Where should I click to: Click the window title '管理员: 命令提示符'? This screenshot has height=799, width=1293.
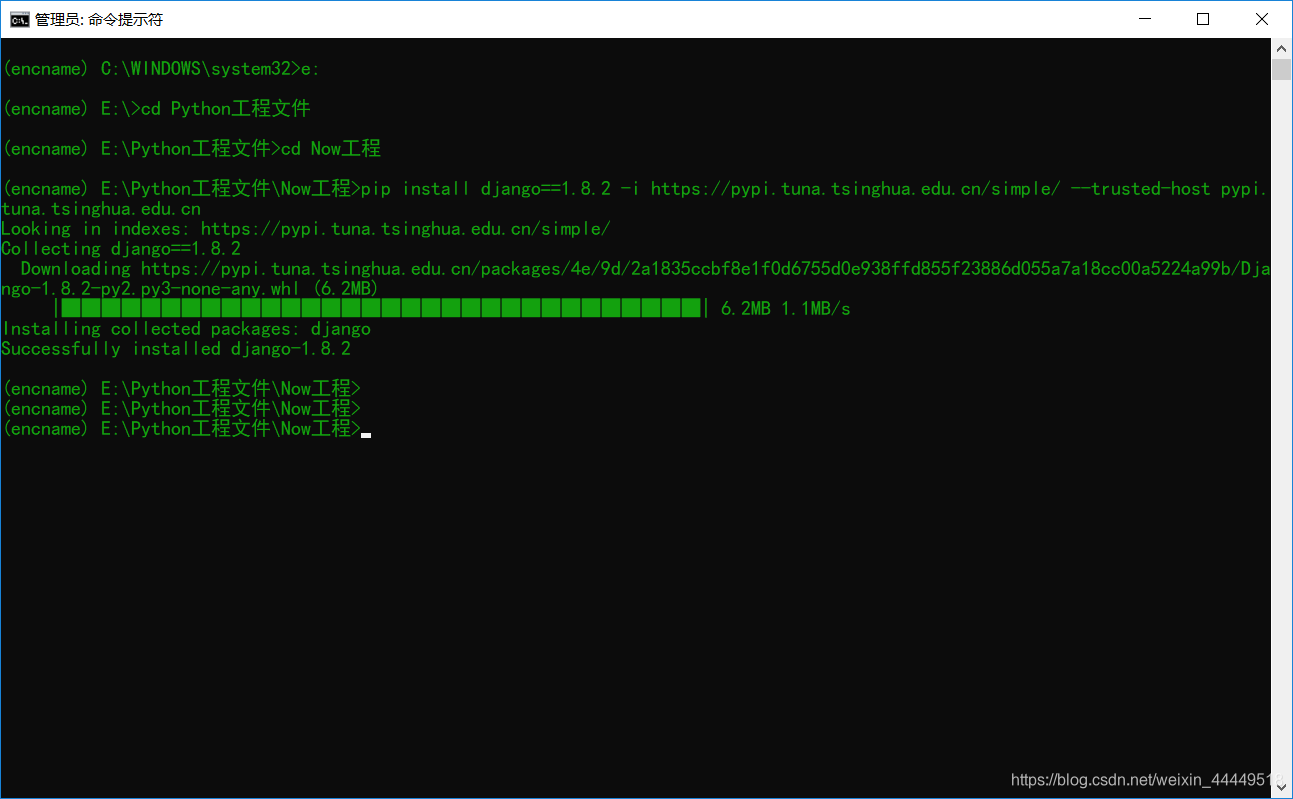[x=99, y=19]
